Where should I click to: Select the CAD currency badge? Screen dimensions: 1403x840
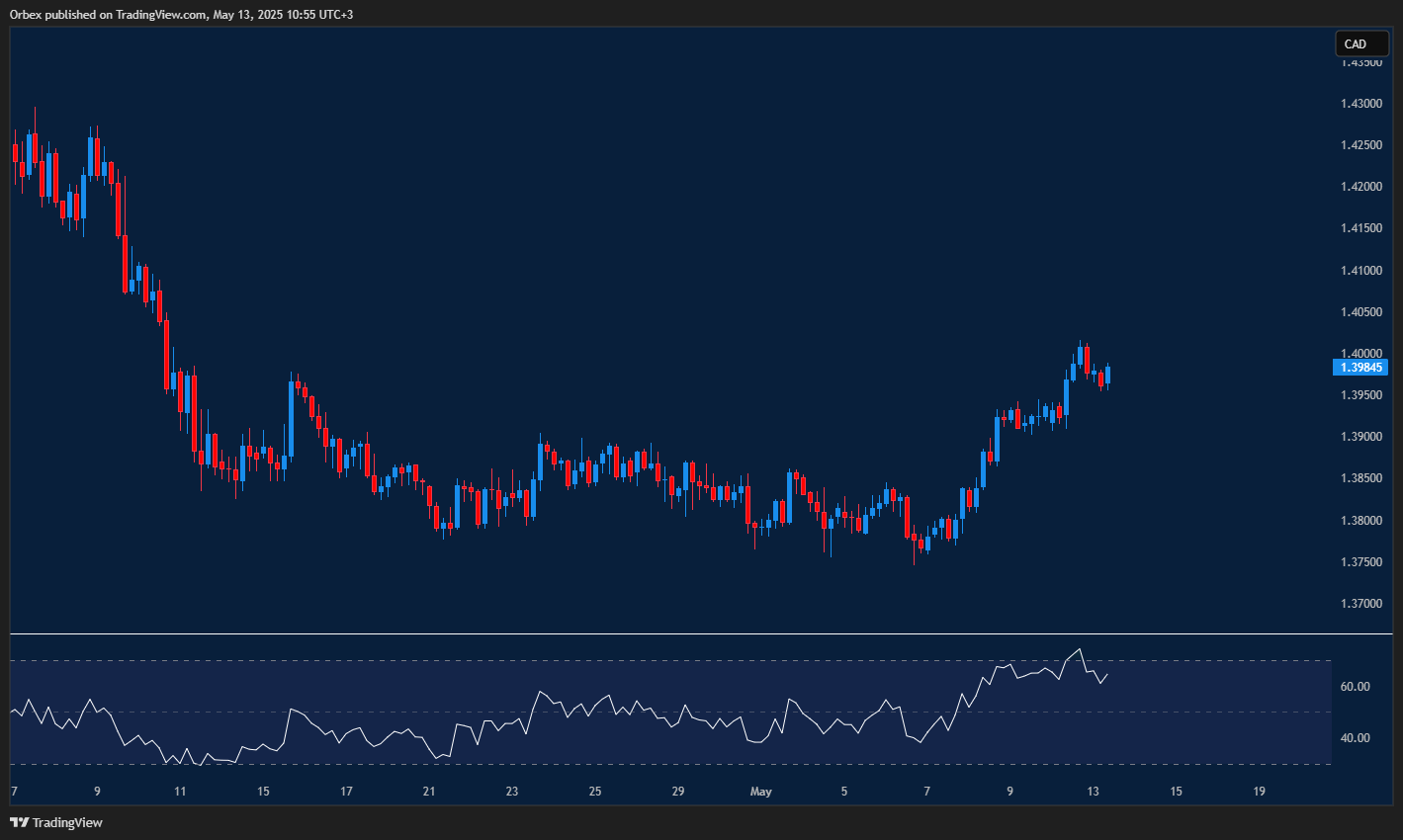tap(1360, 43)
